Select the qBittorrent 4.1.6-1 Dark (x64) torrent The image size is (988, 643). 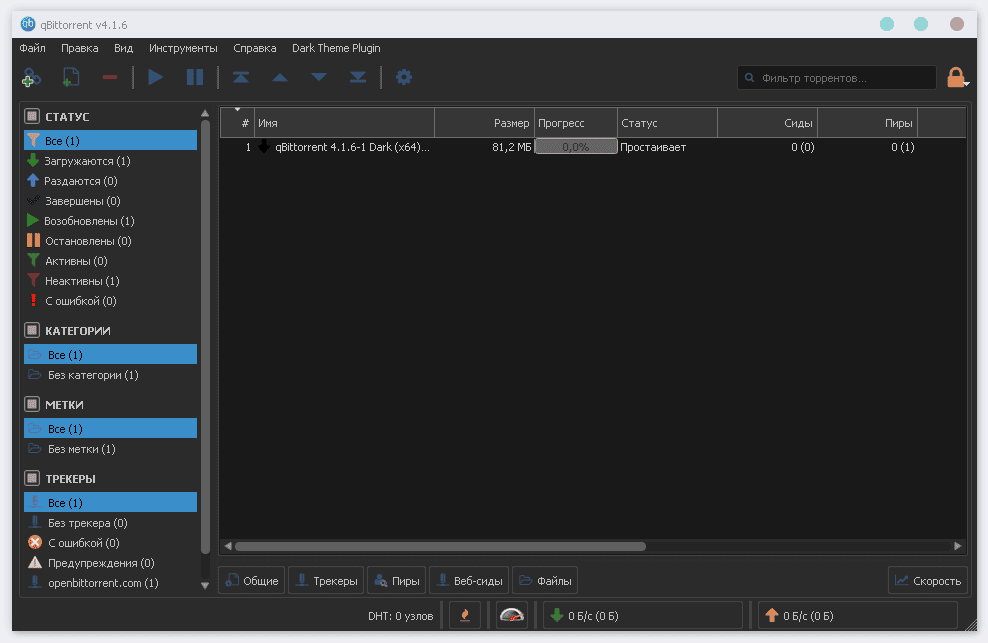tap(352, 147)
